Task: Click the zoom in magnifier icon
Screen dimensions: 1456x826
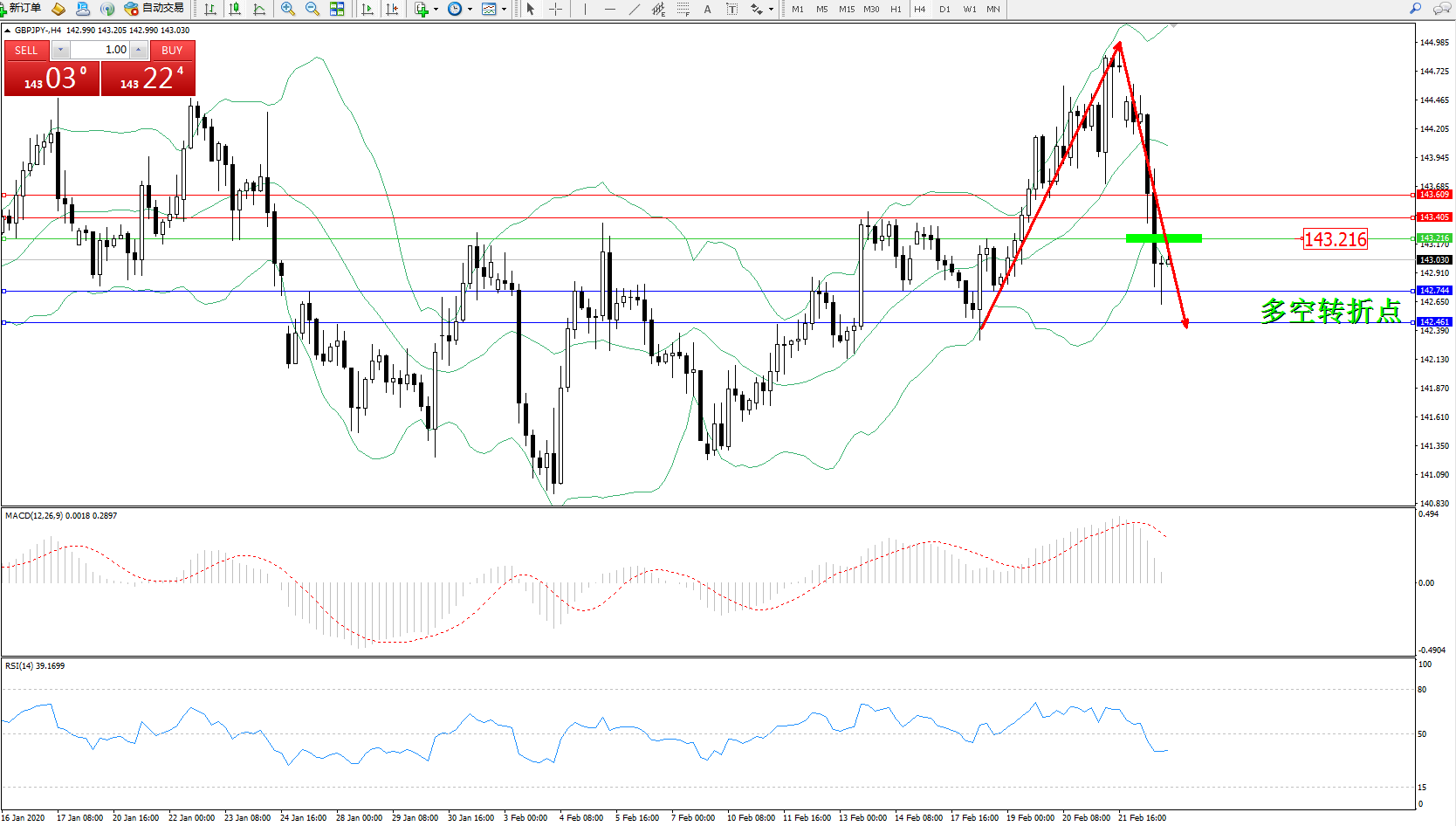Action: 287,9
